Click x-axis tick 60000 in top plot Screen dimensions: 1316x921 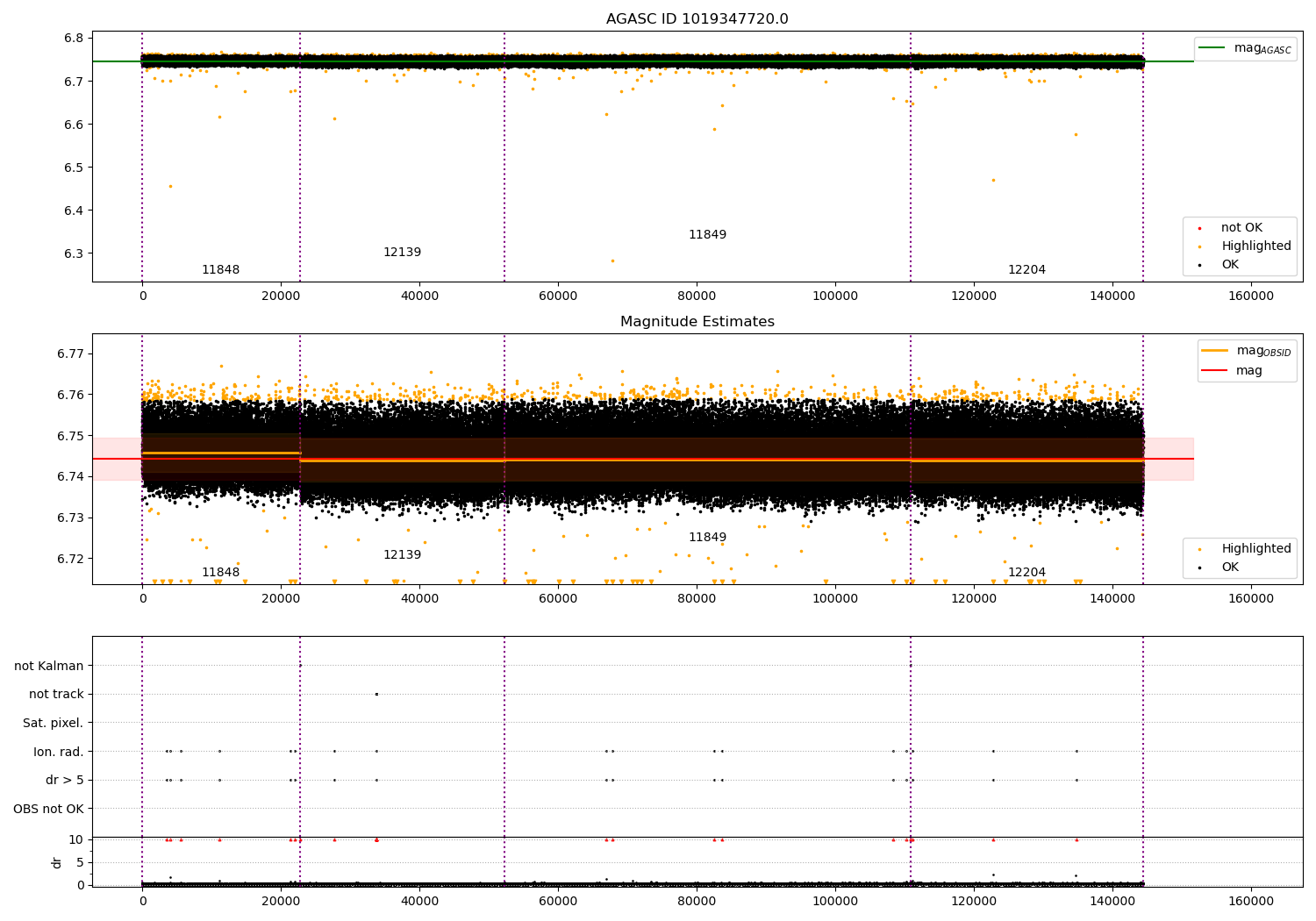(558, 296)
